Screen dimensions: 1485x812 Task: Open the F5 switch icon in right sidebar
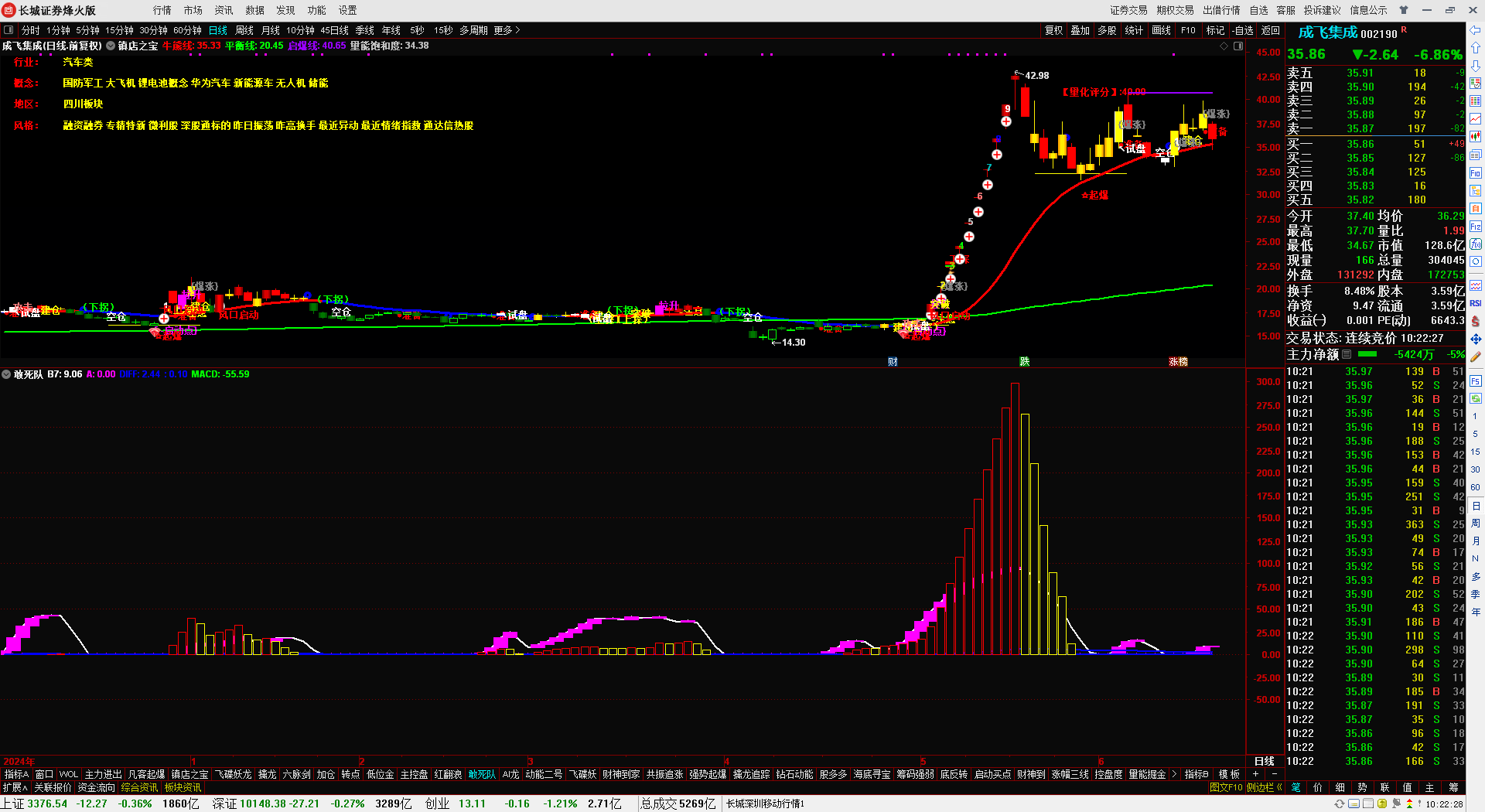coord(1476,380)
